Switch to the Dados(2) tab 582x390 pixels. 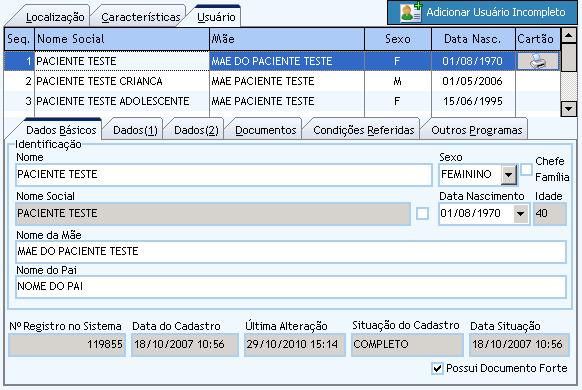point(196,130)
